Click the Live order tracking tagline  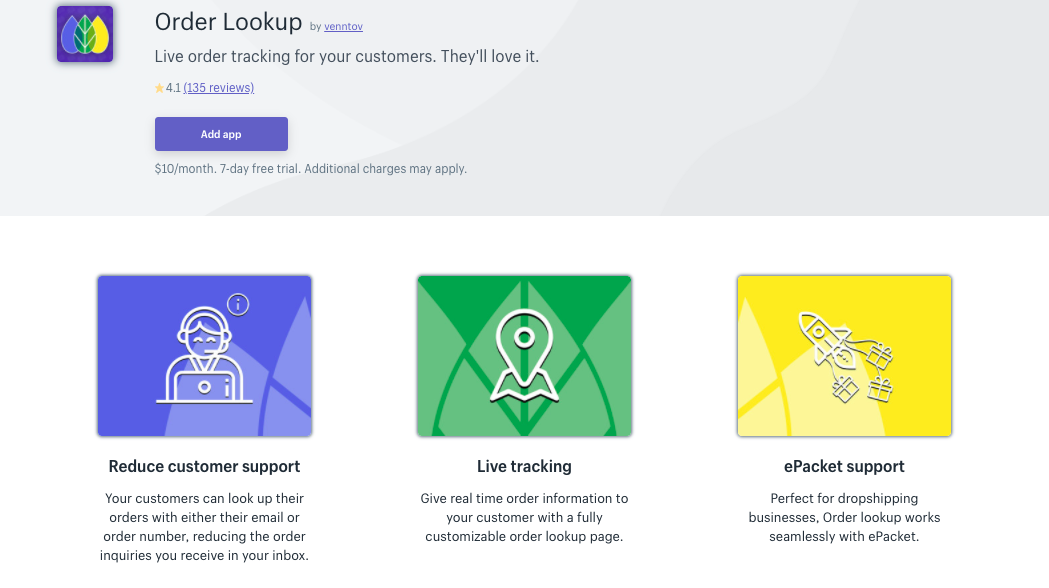(347, 56)
